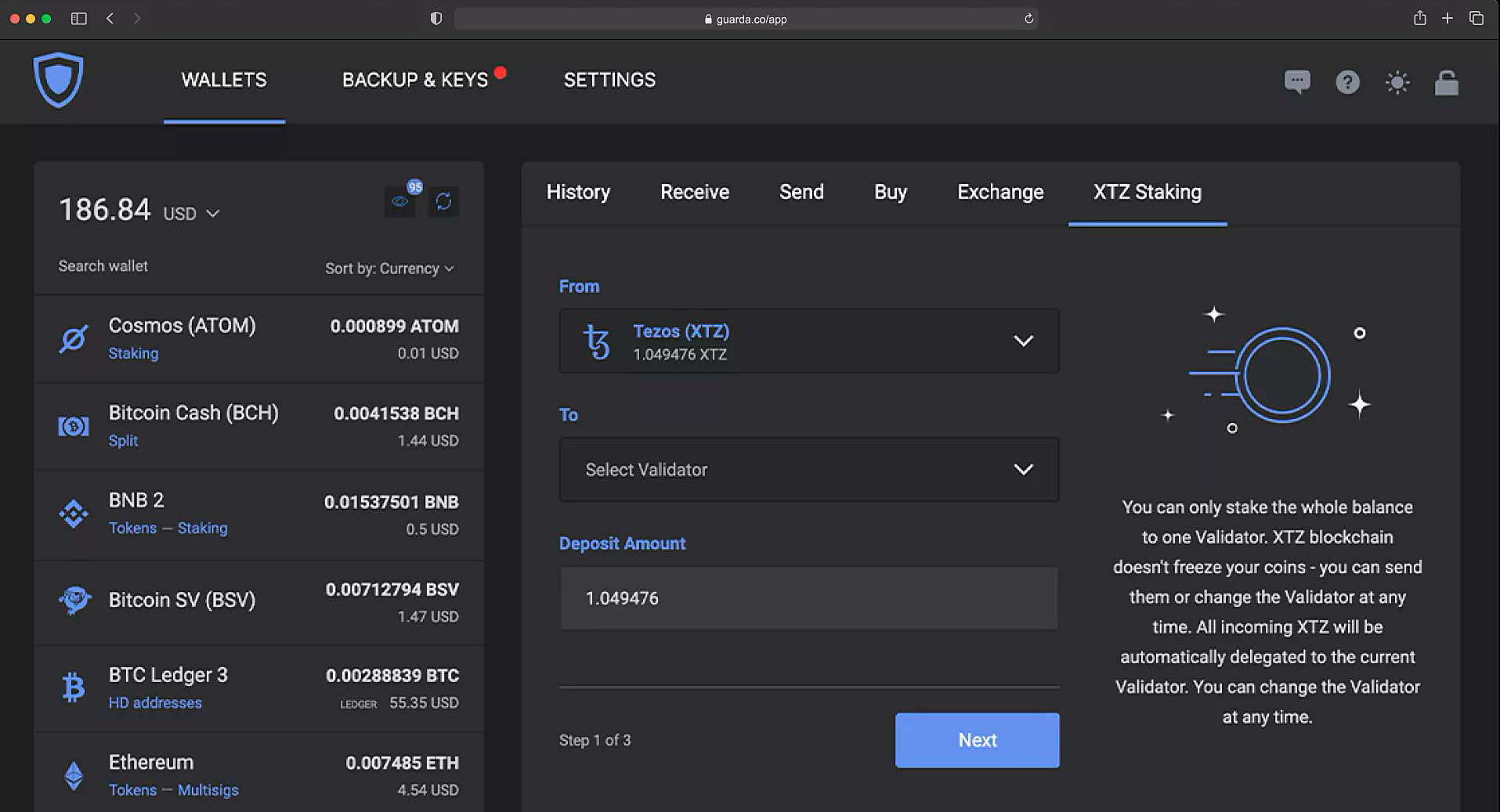The width and height of the screenshot is (1500, 812).
Task: Click the Staking link under Cosmos
Action: [133, 353]
